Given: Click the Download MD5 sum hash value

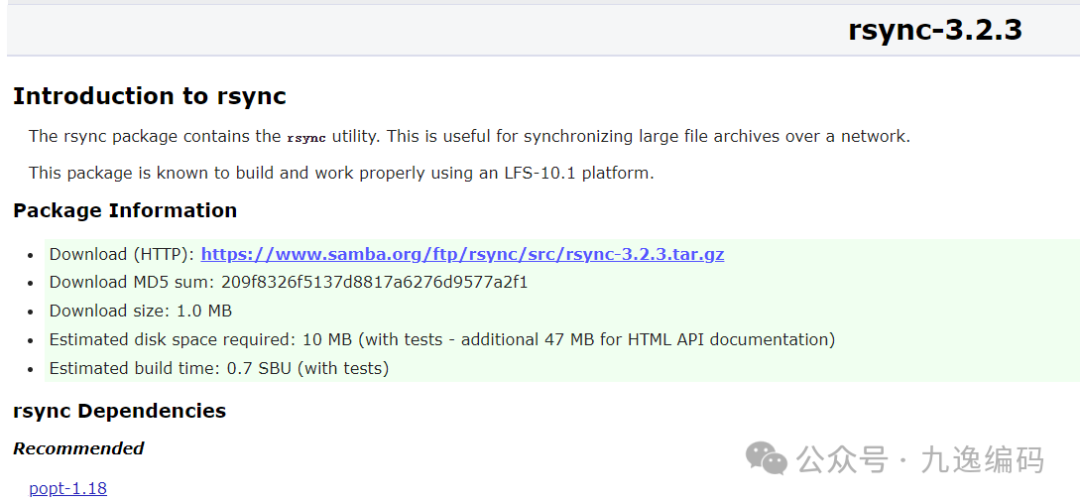Looking at the screenshot, I should 374,283.
